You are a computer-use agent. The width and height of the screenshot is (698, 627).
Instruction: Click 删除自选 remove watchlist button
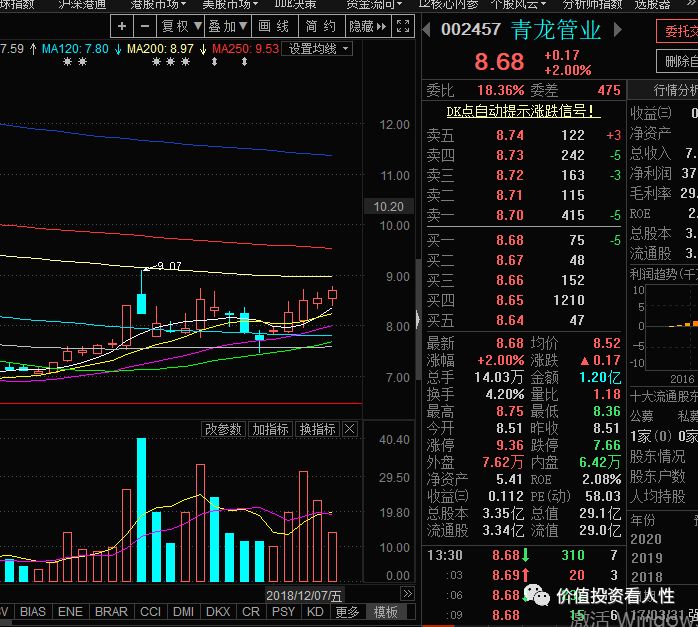point(678,61)
